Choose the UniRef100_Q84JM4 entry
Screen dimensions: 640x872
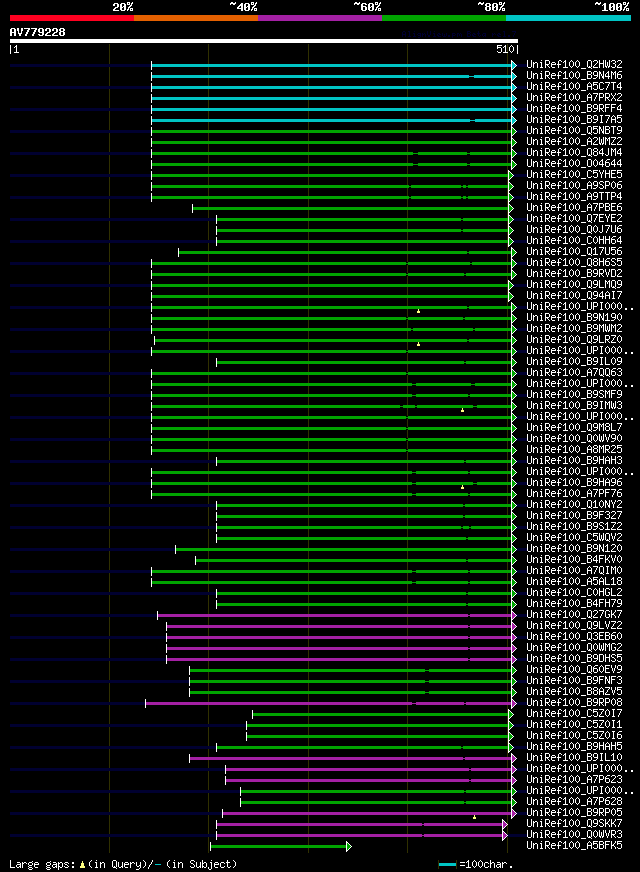[x=574, y=152]
